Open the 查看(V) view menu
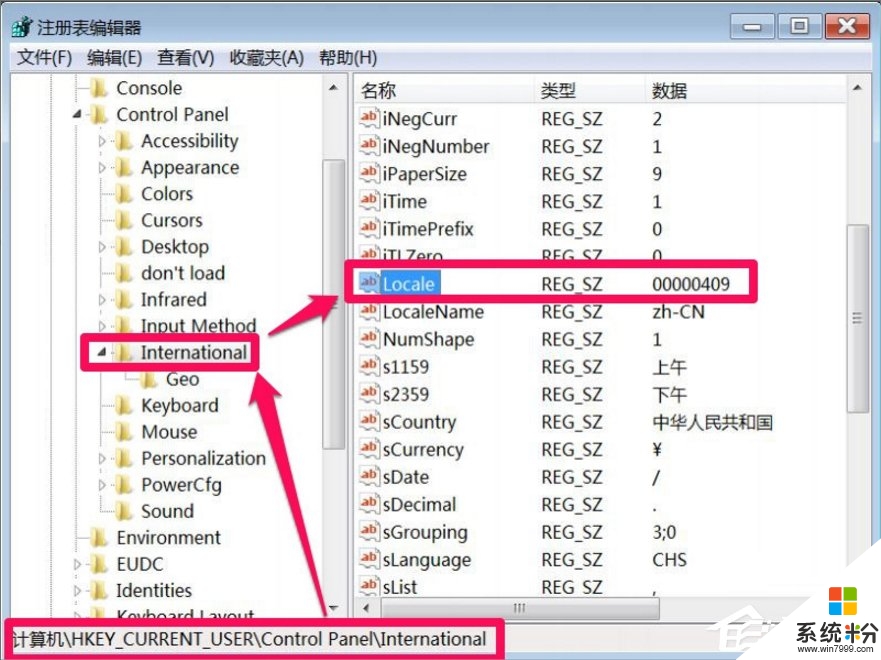The height and width of the screenshot is (660, 881). (x=186, y=58)
